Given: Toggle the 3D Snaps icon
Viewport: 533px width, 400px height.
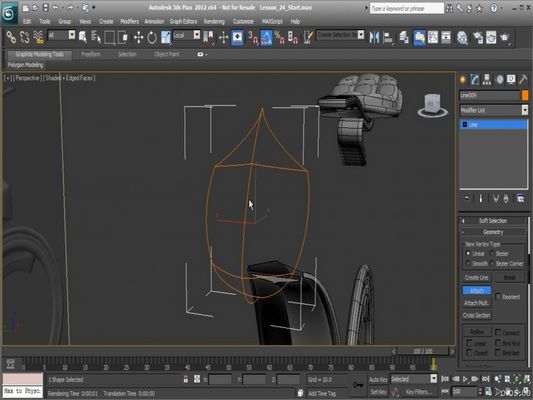Looking at the screenshot, I should [x=252, y=37].
